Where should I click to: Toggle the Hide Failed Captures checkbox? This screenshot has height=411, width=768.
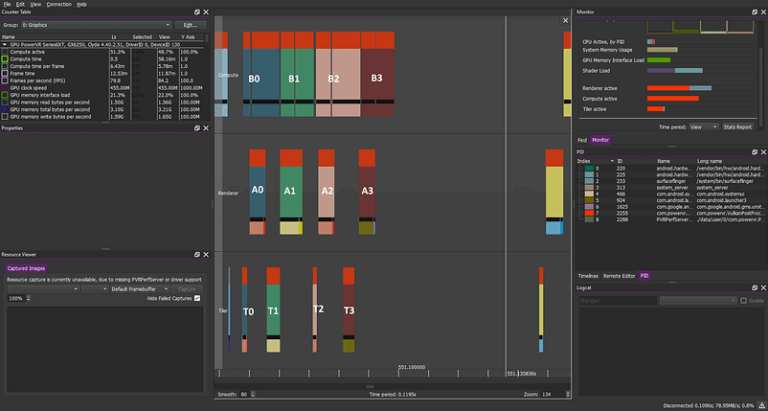pos(197,298)
